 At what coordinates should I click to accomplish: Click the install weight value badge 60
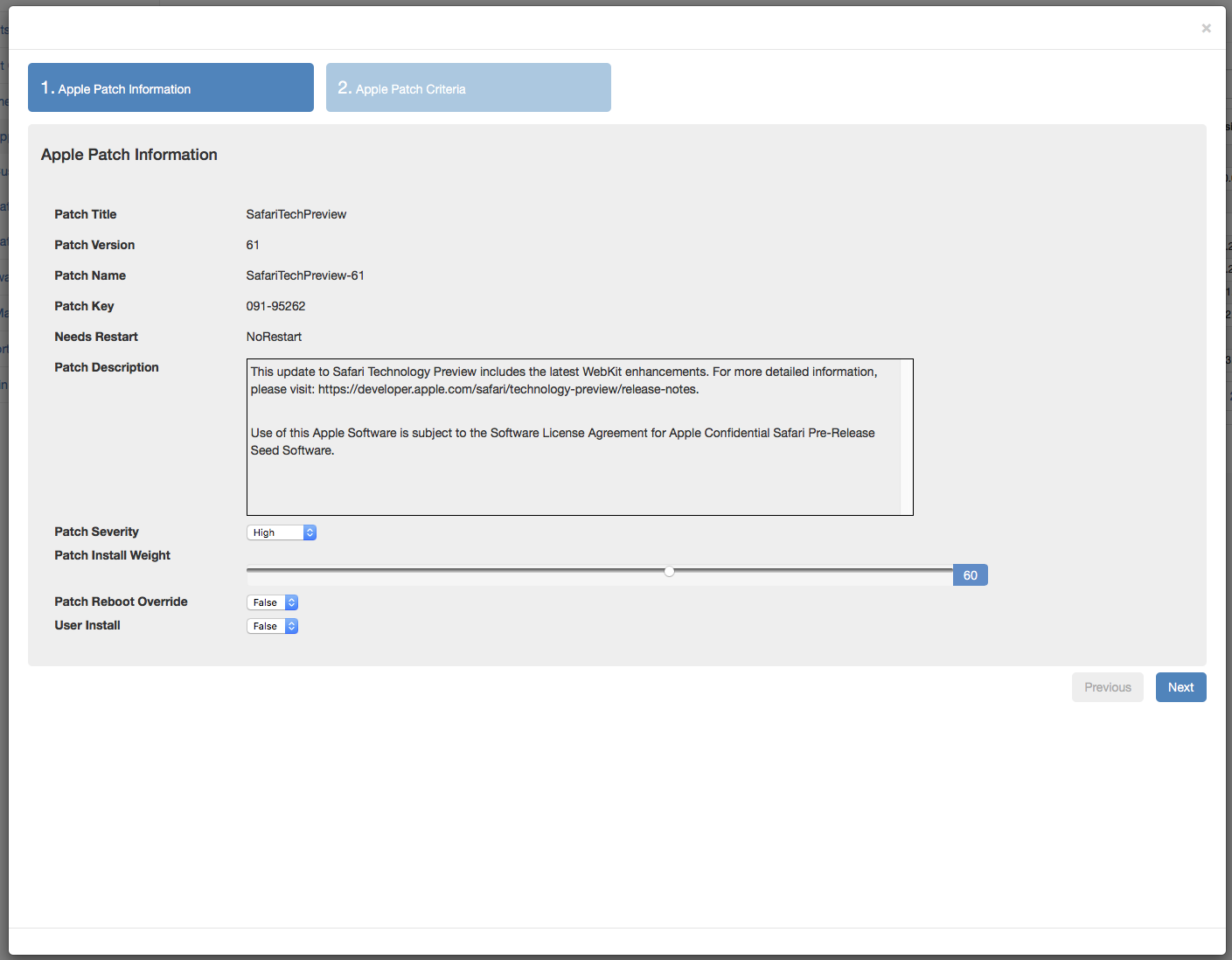tap(971, 575)
